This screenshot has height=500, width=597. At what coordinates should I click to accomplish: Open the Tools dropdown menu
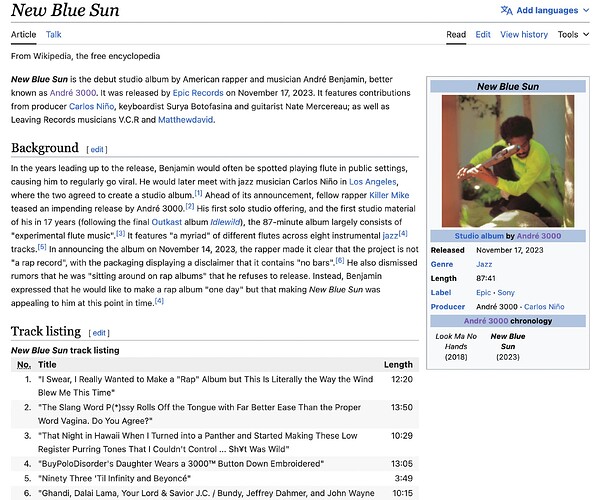click(x=573, y=35)
